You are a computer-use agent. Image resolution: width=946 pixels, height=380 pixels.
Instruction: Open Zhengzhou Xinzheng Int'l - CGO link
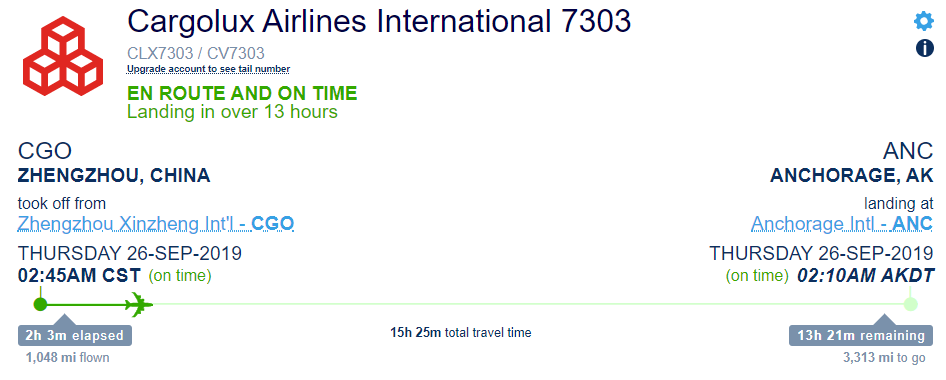click(x=156, y=224)
